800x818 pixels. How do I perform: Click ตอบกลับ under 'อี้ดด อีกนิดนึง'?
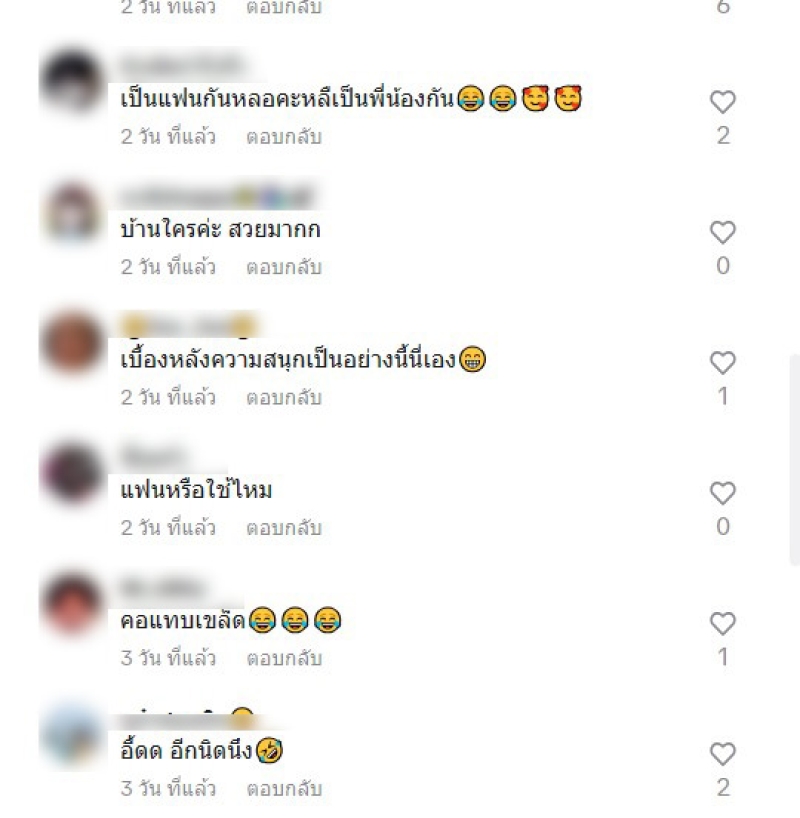[x=284, y=789]
